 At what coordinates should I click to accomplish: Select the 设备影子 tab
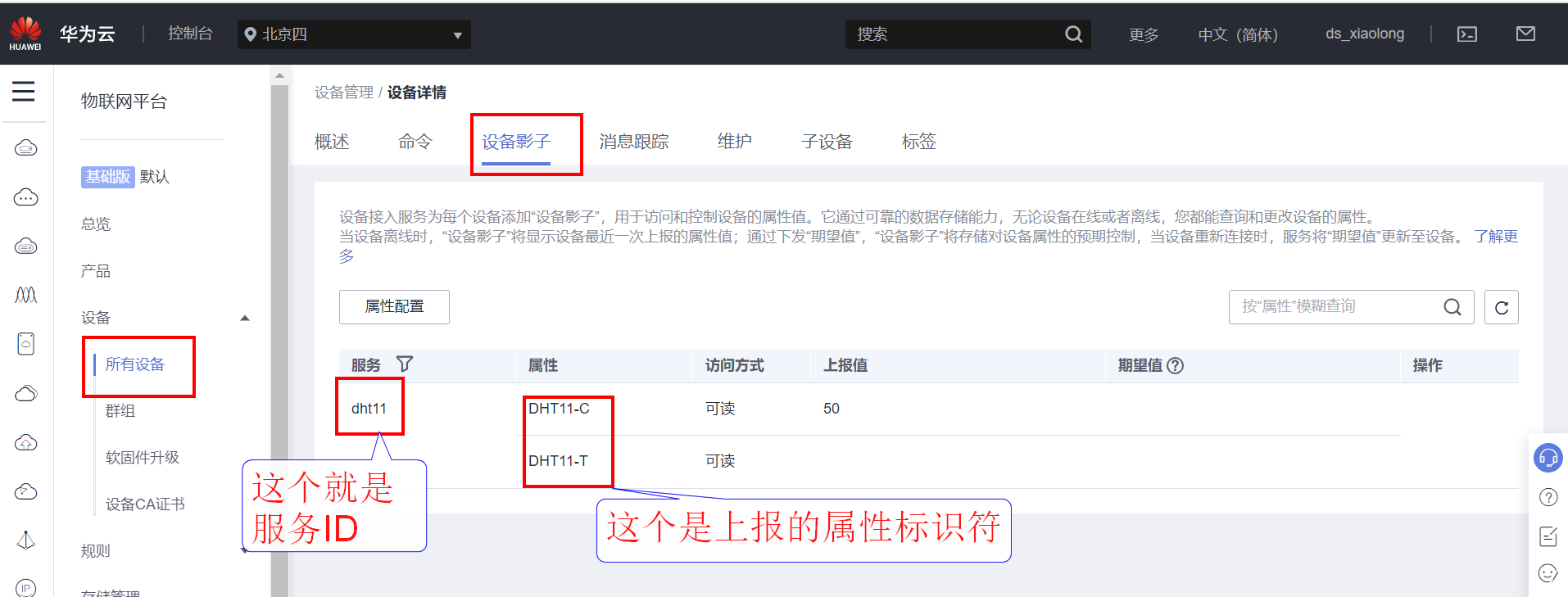(x=516, y=142)
